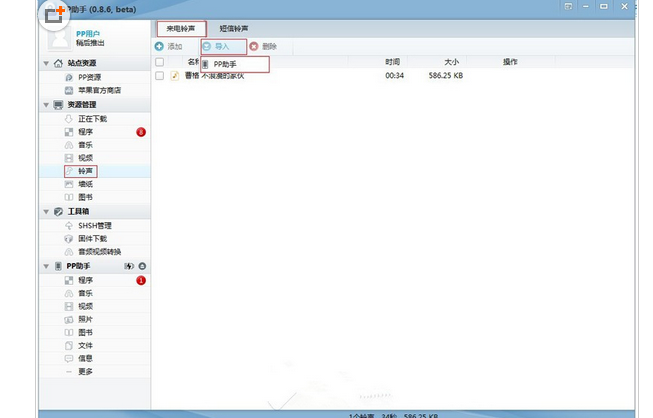653x418 pixels.
Task: Choose PP助手 from the import dropdown menu
Action: pos(235,65)
